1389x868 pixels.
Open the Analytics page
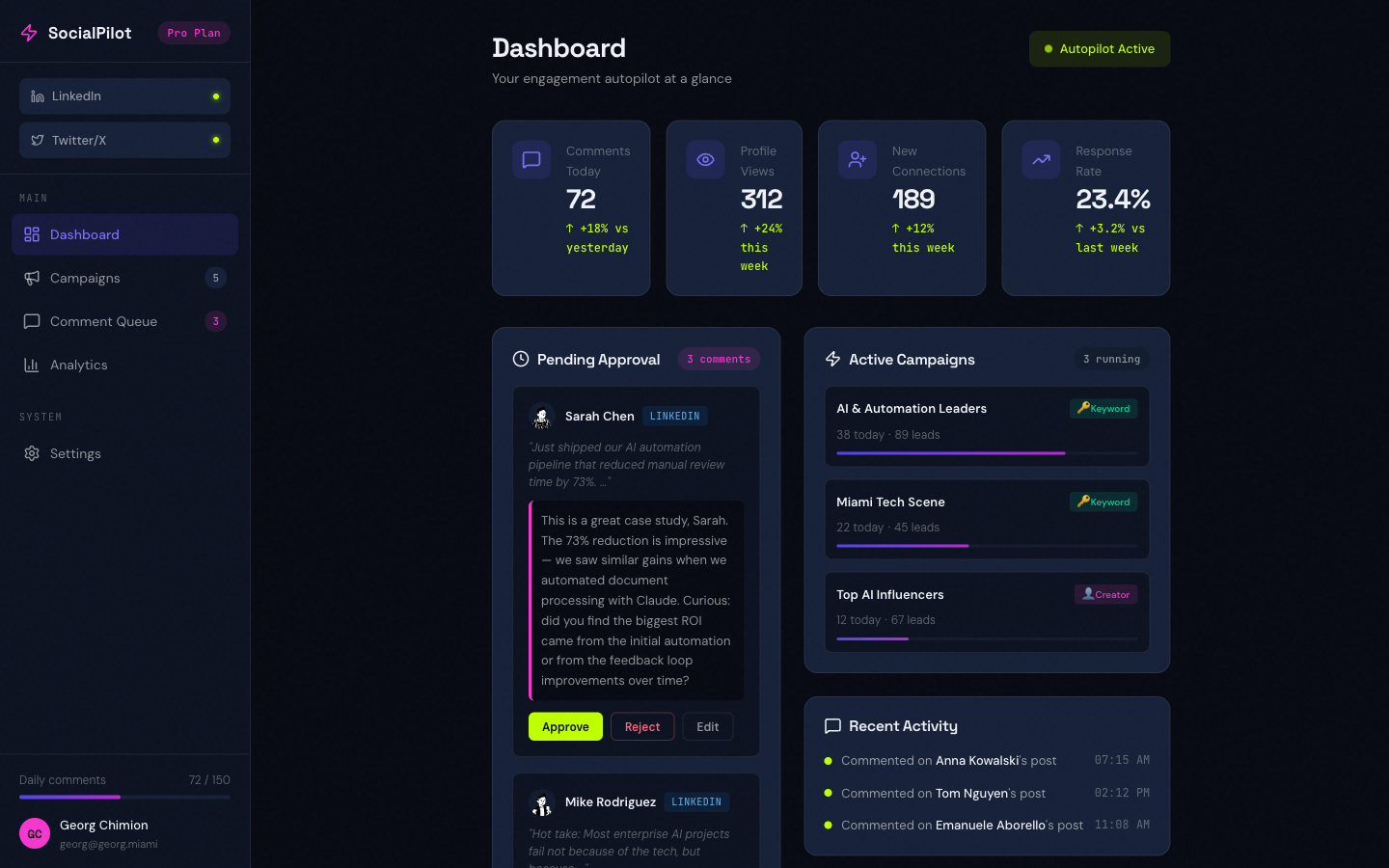click(x=124, y=365)
